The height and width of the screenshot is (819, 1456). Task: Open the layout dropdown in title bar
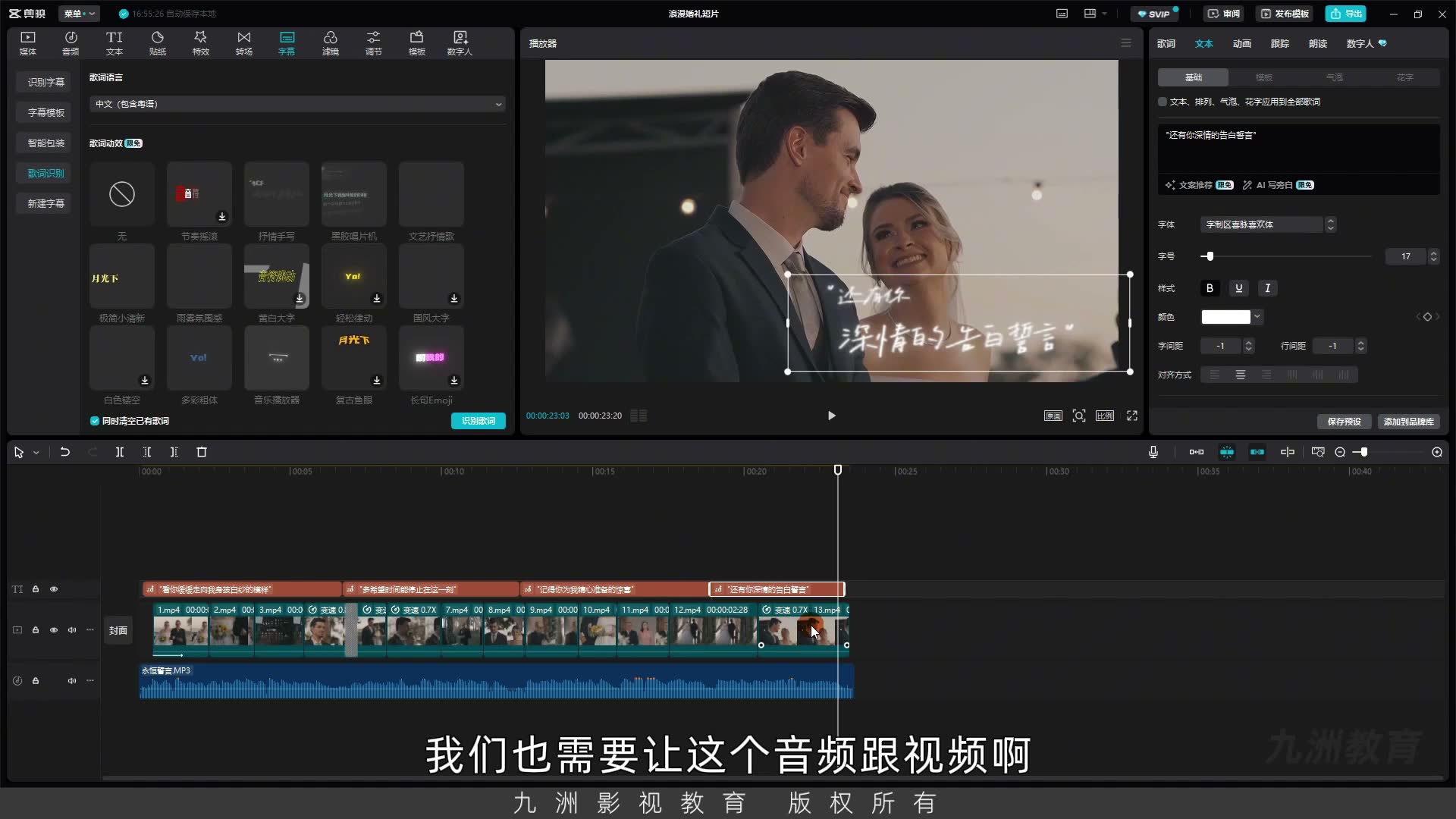1095,14
